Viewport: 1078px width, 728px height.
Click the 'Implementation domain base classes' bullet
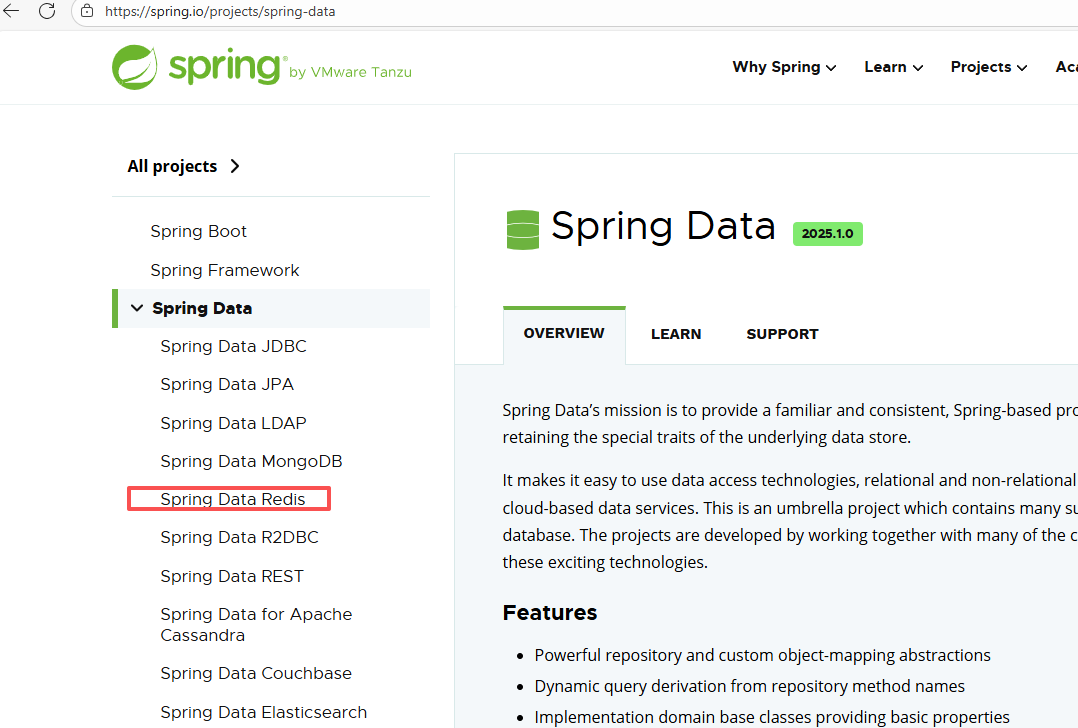coord(772,717)
